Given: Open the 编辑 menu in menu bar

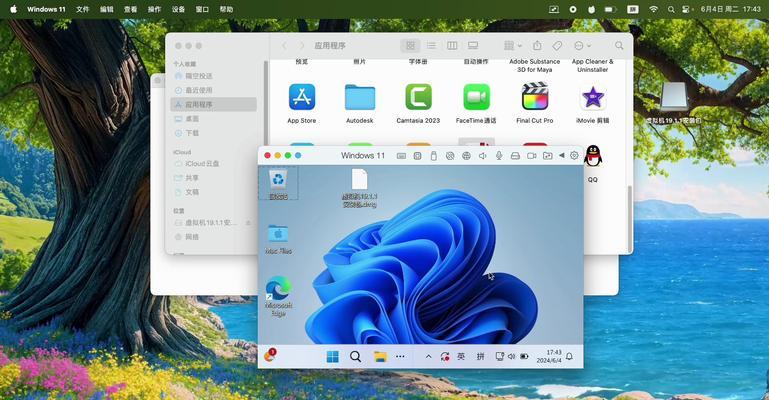Looking at the screenshot, I should click(106, 9).
